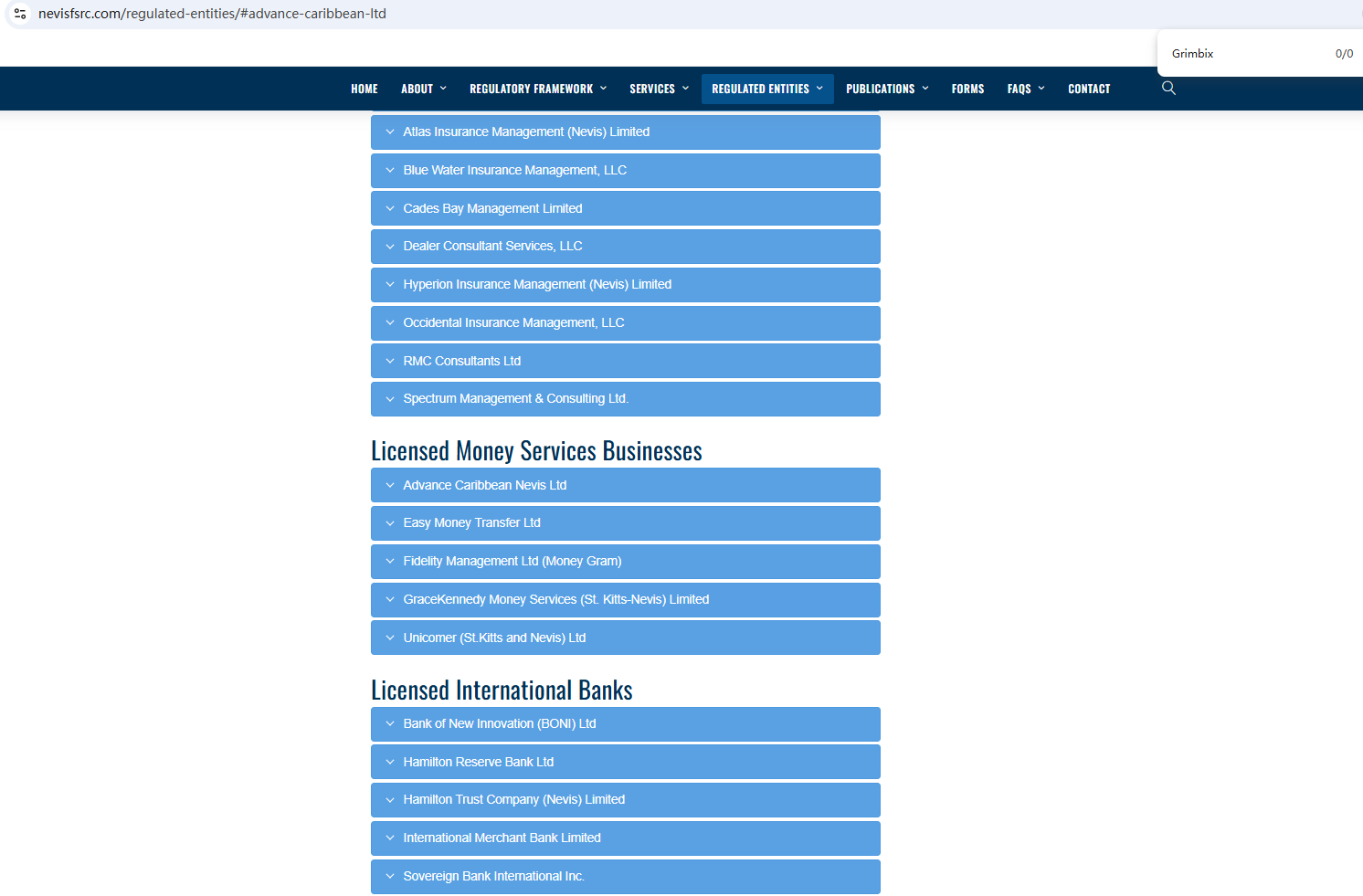Open the PUBLICATIONS menu
The image size is (1363, 896).
[x=887, y=89]
